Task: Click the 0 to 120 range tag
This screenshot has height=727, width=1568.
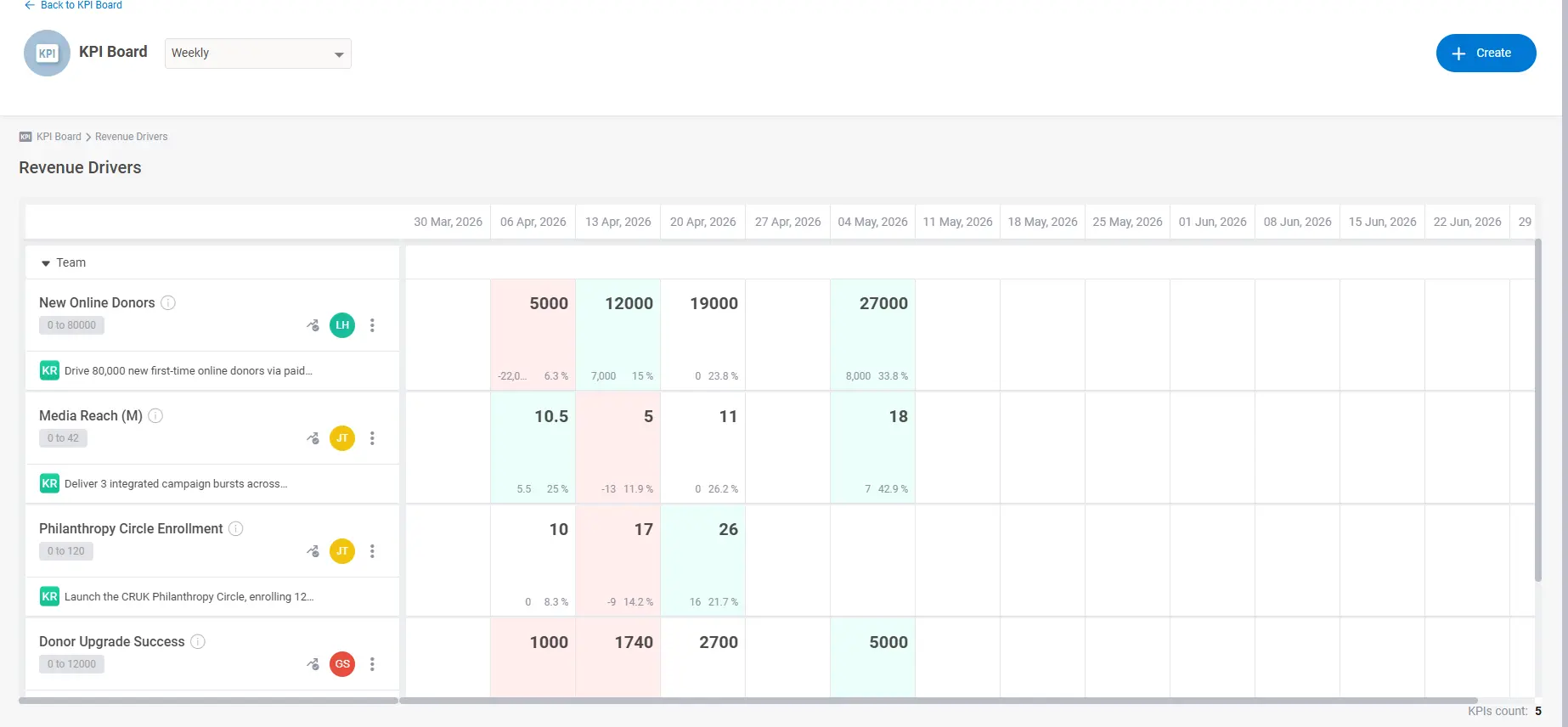Action: click(x=66, y=551)
